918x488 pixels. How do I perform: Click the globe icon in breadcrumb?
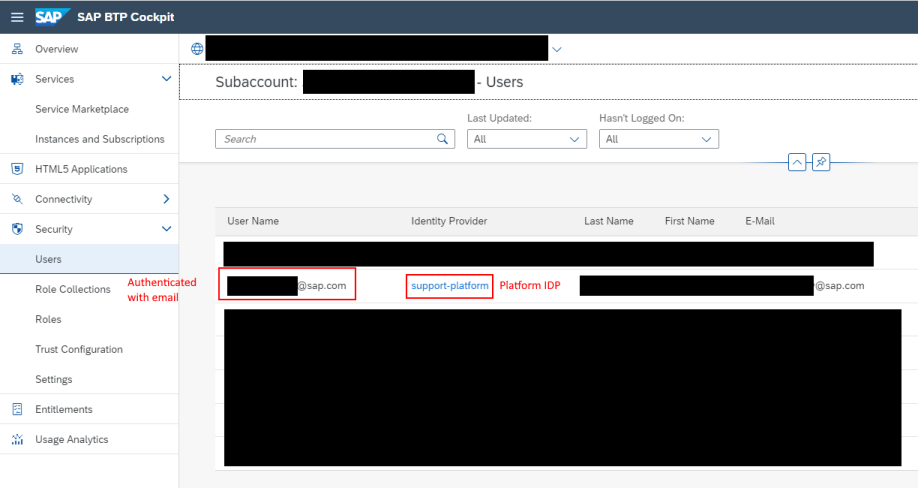197,49
